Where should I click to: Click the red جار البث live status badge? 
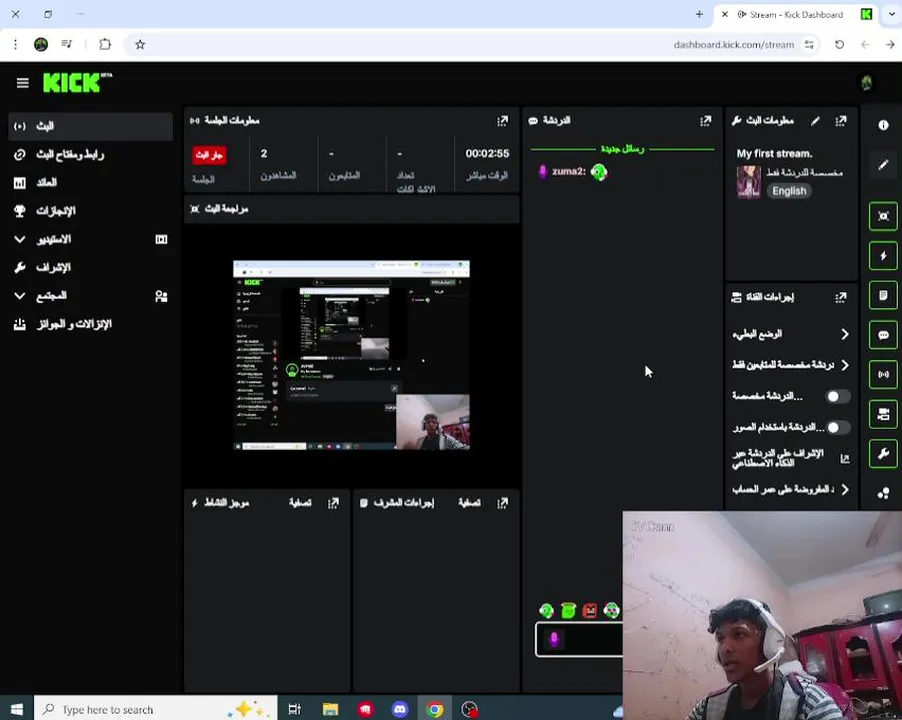(x=209, y=155)
